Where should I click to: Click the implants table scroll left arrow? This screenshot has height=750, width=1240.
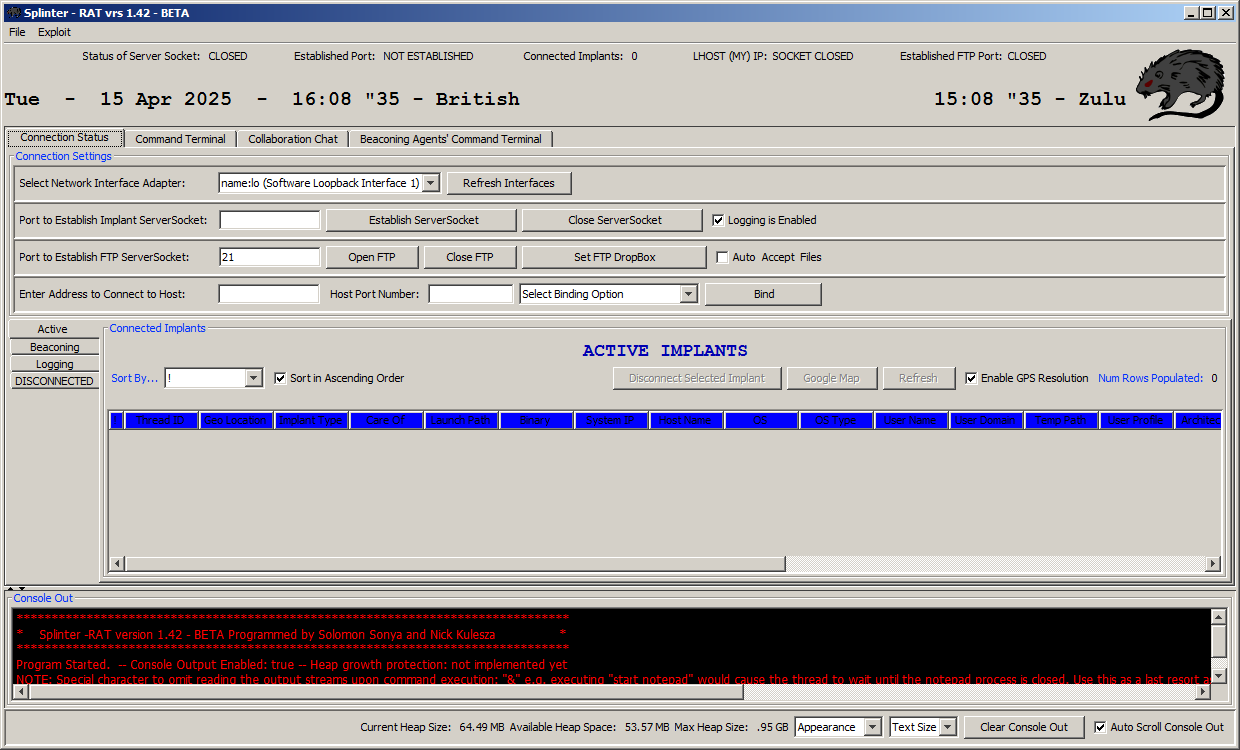tap(117, 564)
